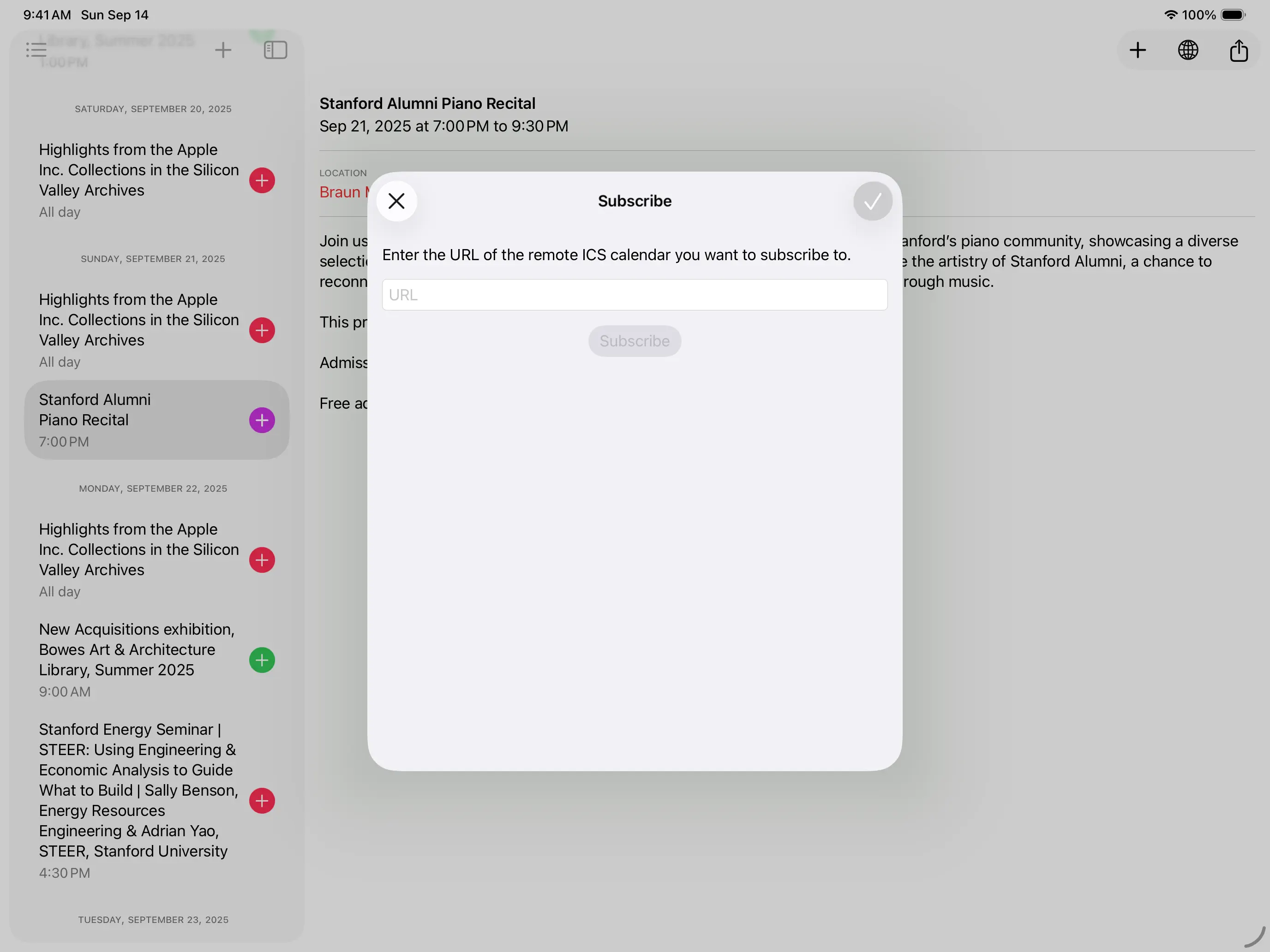Select Monday's Apple Inc. Collections event

pyautogui.click(x=138, y=549)
